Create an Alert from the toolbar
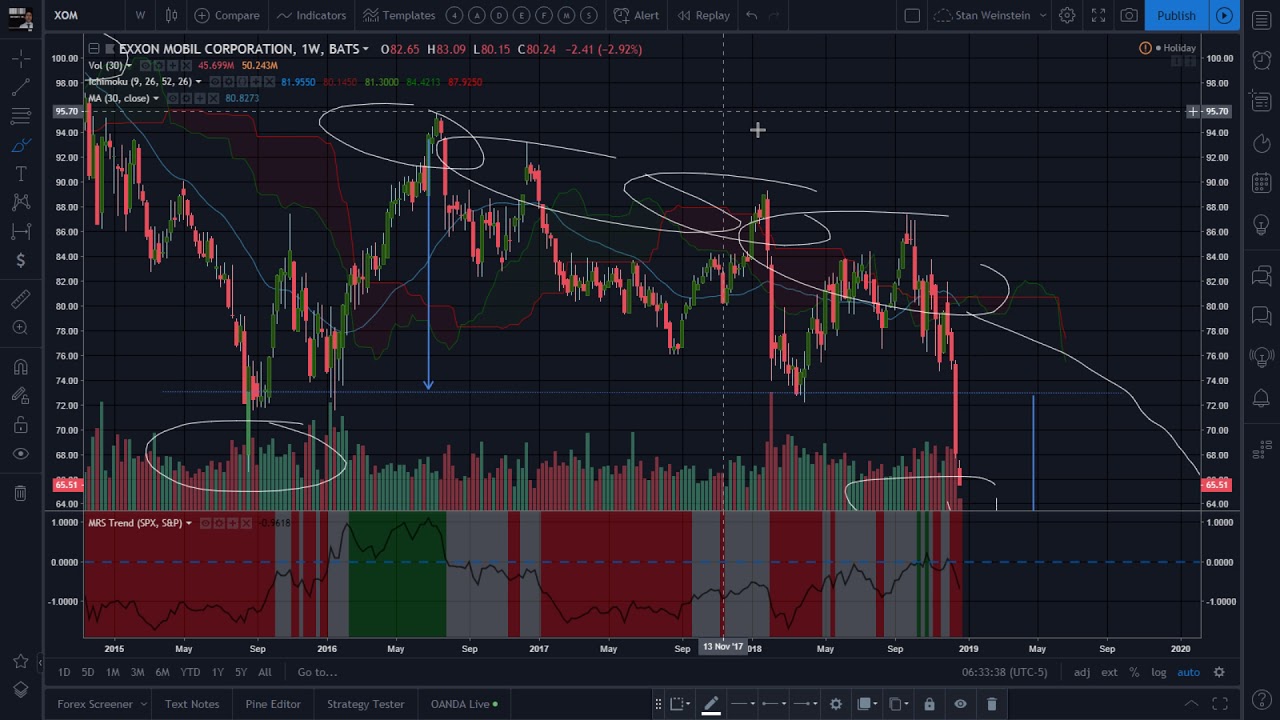This screenshot has height=720, width=1280. [636, 15]
